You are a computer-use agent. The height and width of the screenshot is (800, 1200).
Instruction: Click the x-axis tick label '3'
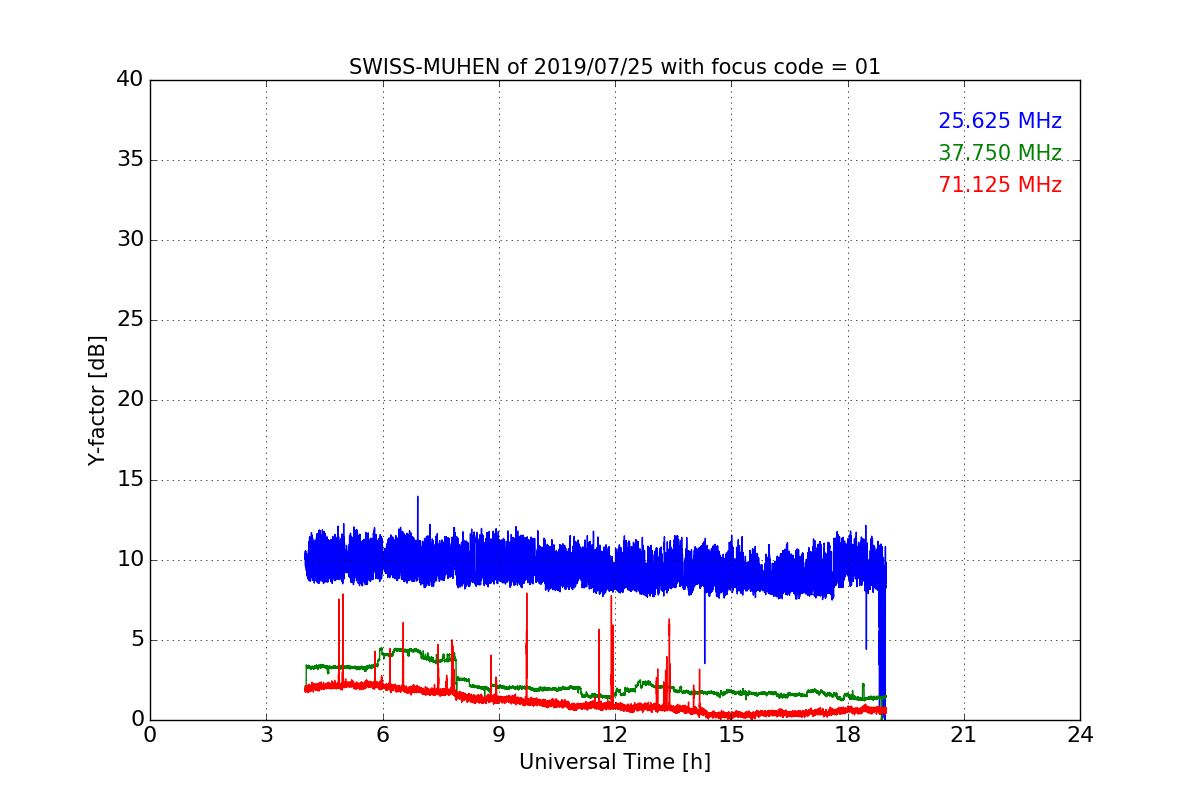266,735
